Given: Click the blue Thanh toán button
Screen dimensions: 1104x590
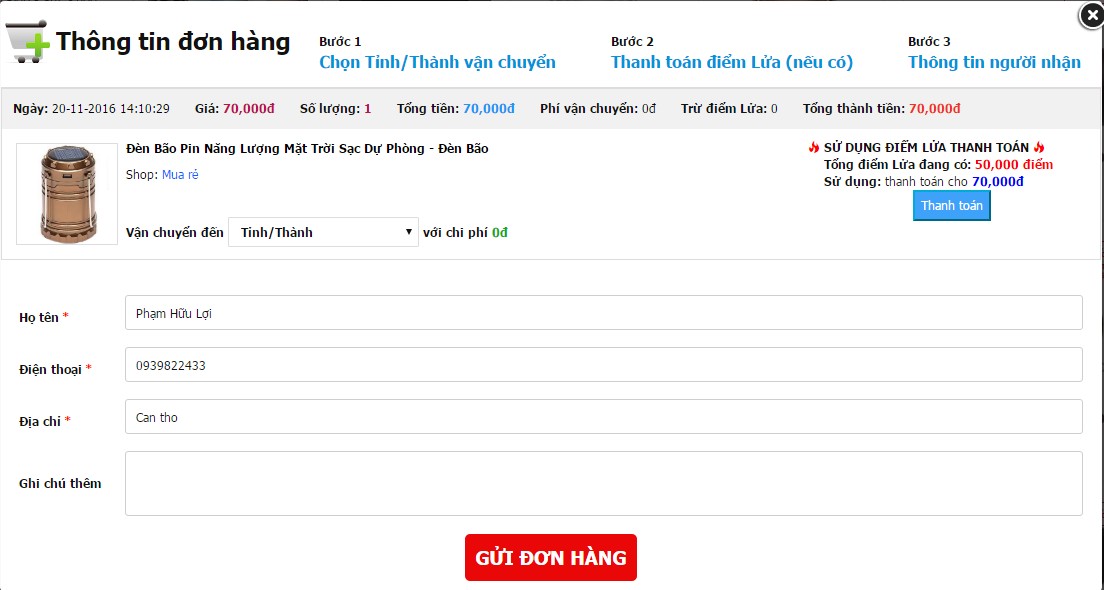Looking at the screenshot, I should pos(952,206).
